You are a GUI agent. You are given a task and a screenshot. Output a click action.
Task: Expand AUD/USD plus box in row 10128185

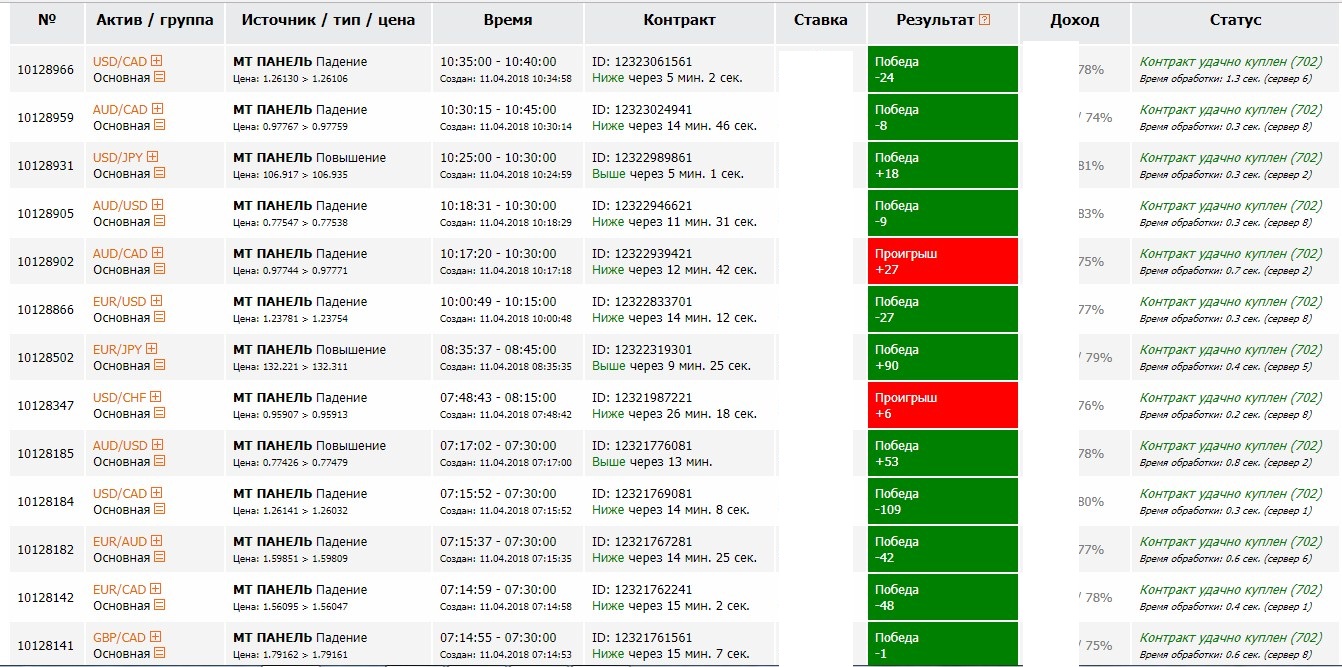coord(156,445)
